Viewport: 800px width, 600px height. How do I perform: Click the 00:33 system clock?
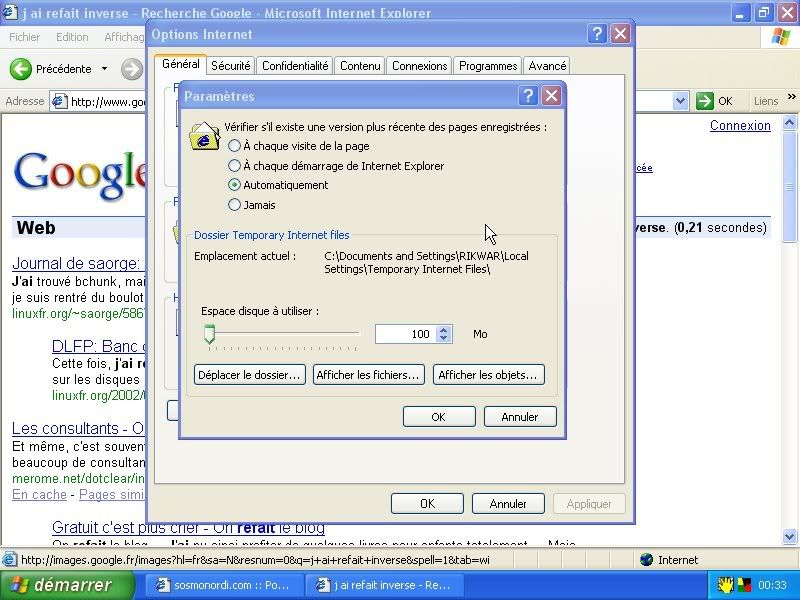pyautogui.click(x=772, y=585)
